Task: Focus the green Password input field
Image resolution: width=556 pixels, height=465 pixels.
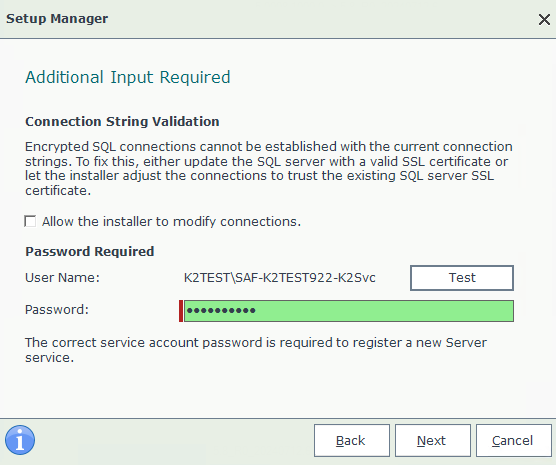Action: tap(349, 311)
